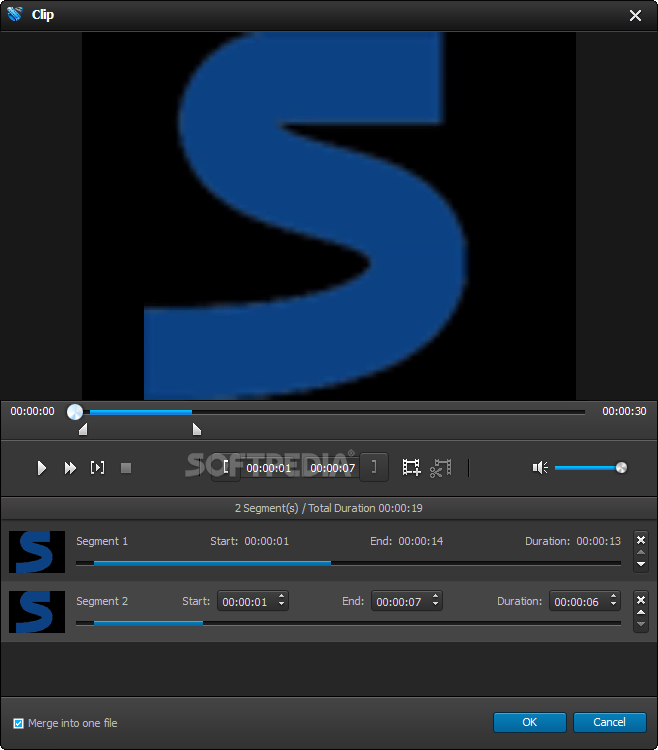Delete Segment 1 with its X button
Image resolution: width=658 pixels, height=750 pixels.
(641, 540)
